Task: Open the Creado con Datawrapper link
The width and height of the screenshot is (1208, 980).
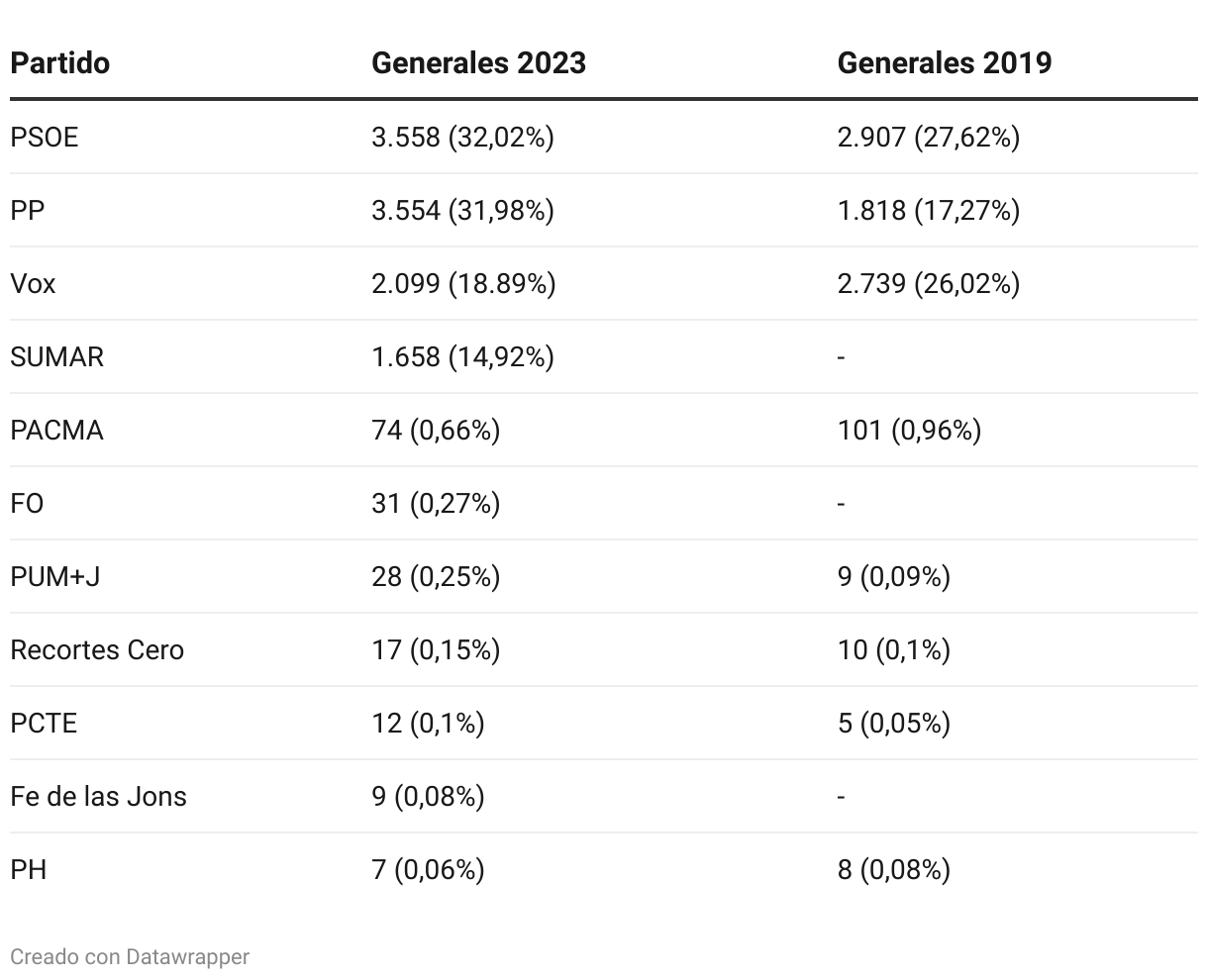Action: 130,956
